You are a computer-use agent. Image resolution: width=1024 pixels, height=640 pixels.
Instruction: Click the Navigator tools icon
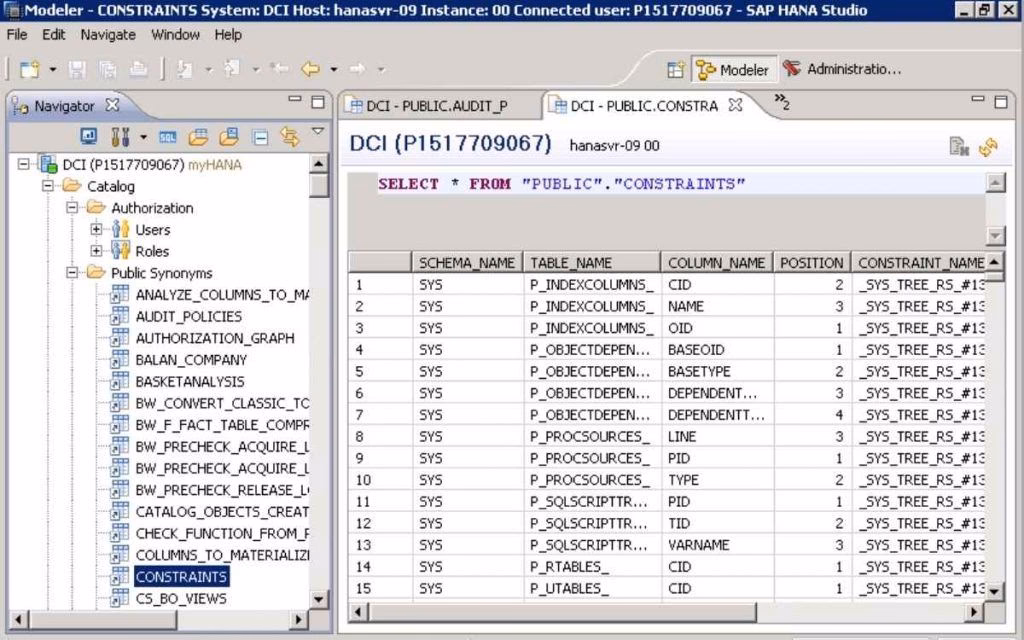pyautogui.click(x=120, y=136)
